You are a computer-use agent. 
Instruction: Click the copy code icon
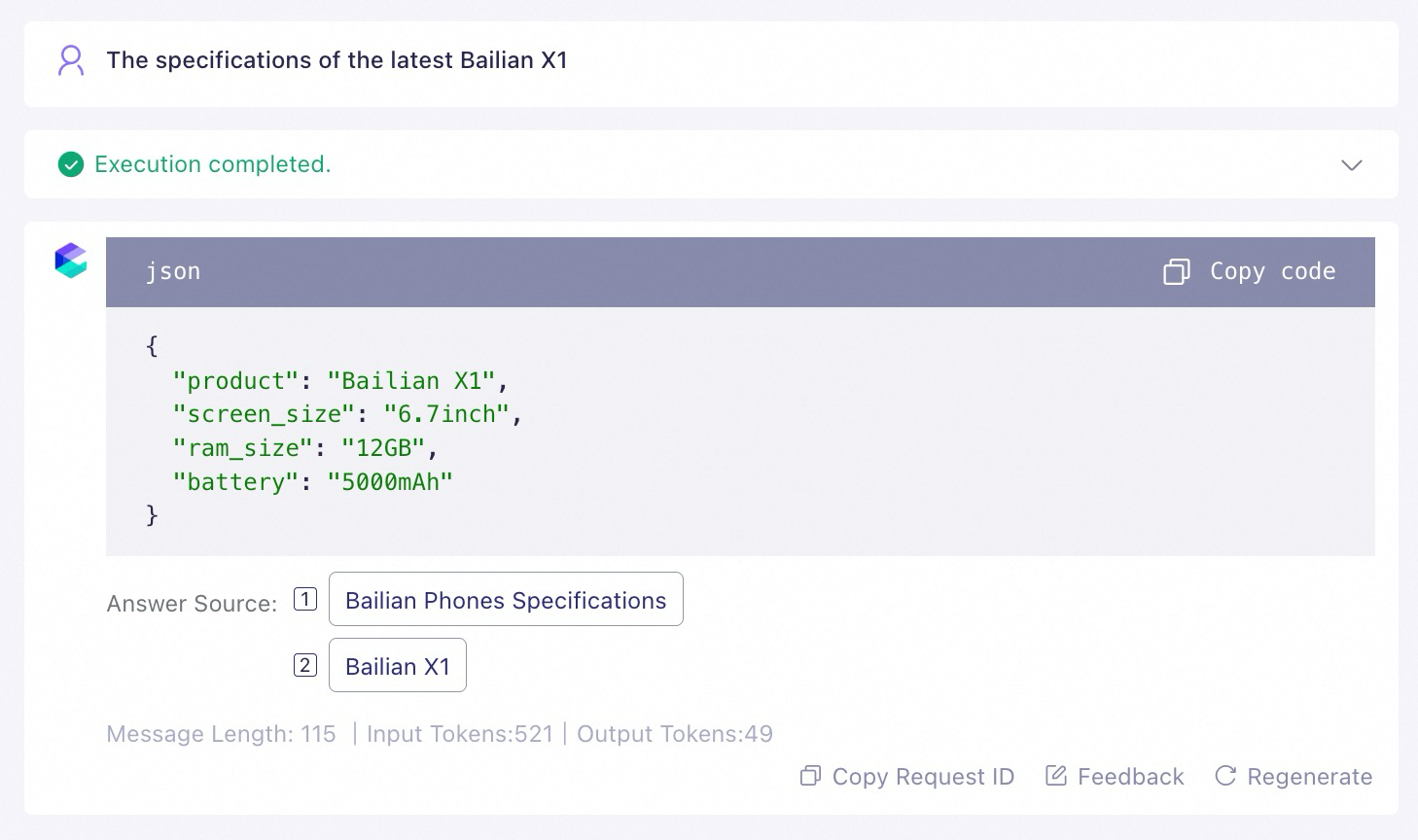click(x=1177, y=271)
